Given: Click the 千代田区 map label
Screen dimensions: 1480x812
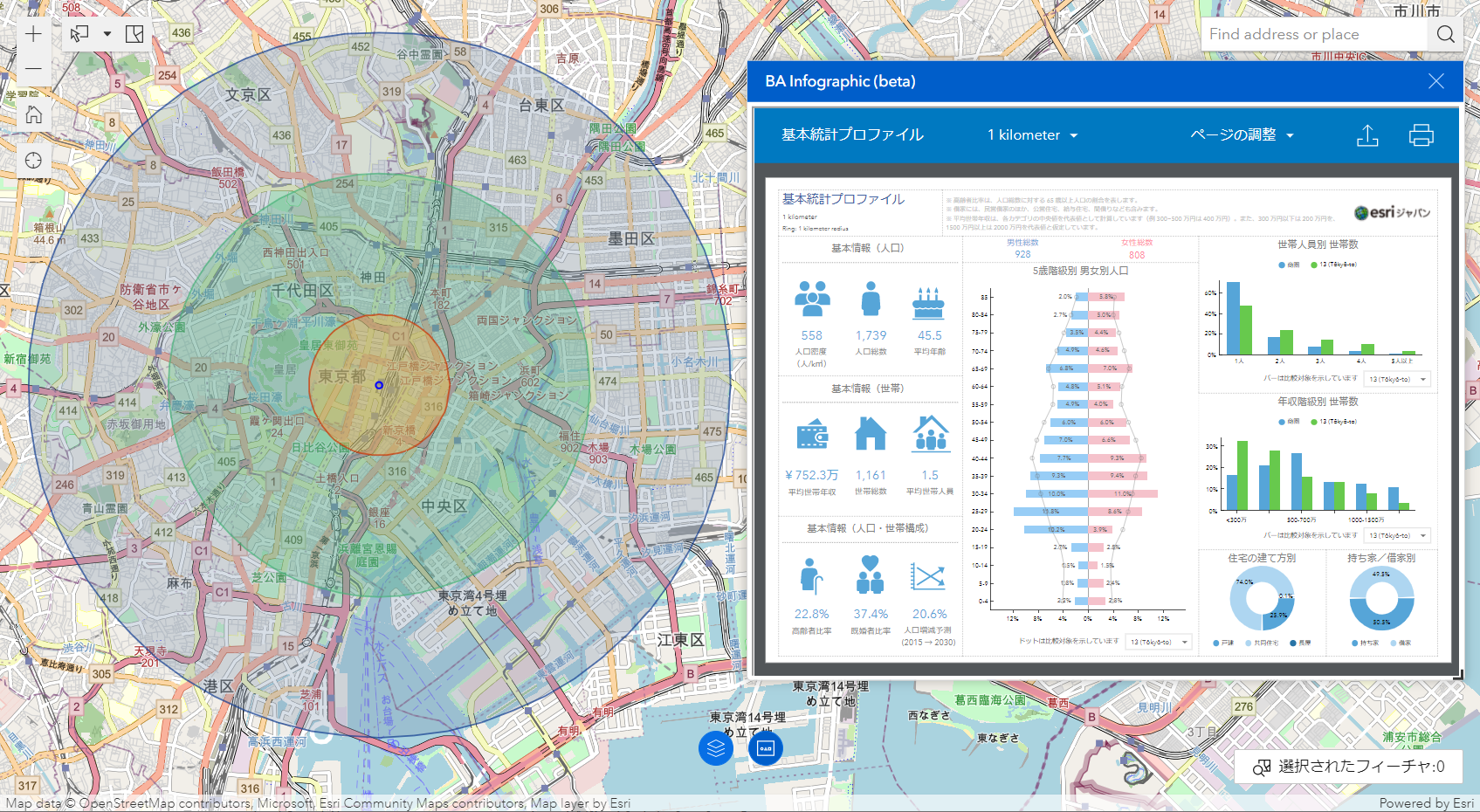Looking at the screenshot, I should coord(301,290).
